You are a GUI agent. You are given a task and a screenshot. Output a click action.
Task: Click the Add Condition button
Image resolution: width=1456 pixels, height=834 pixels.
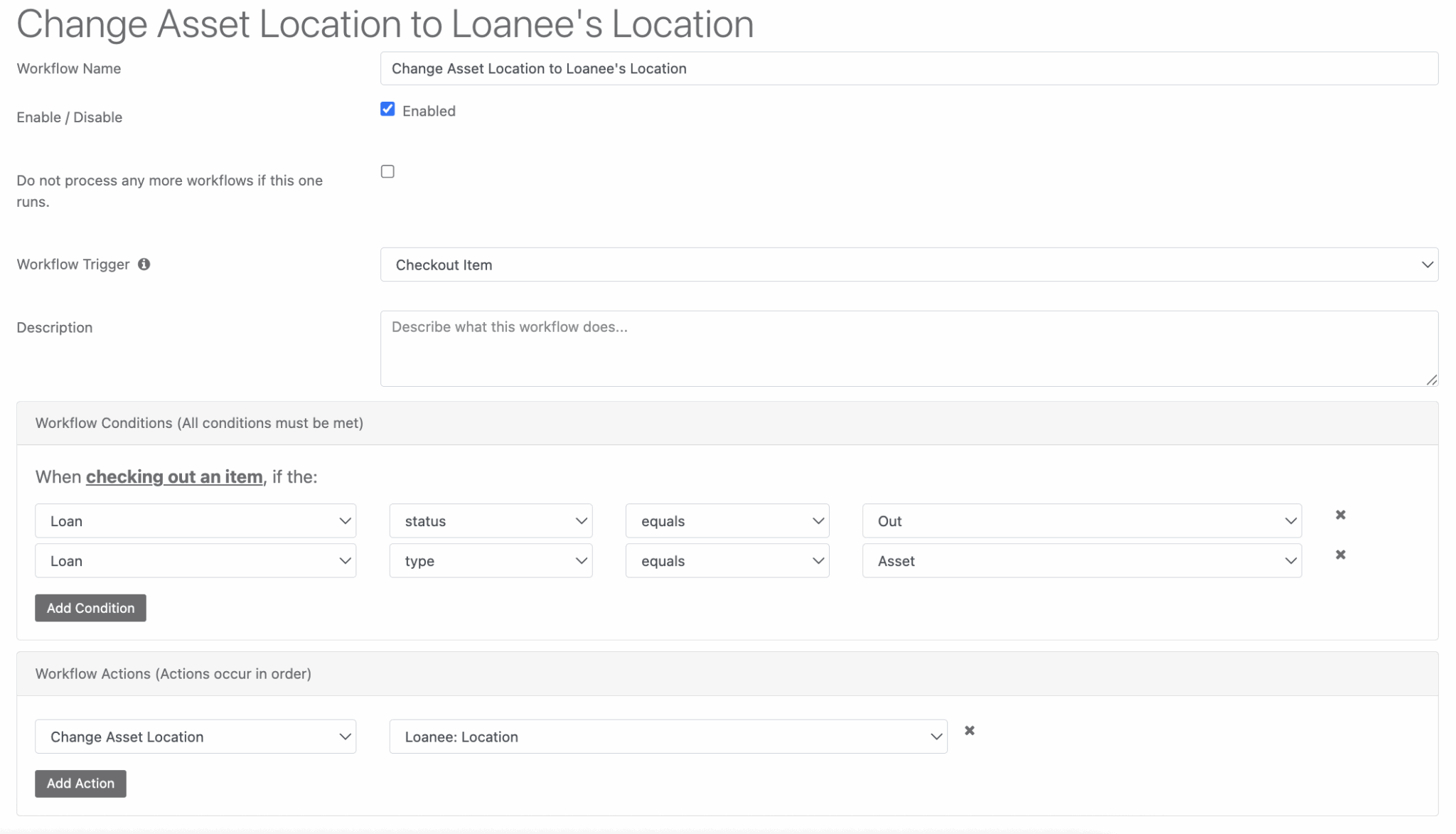pyautogui.click(x=90, y=608)
